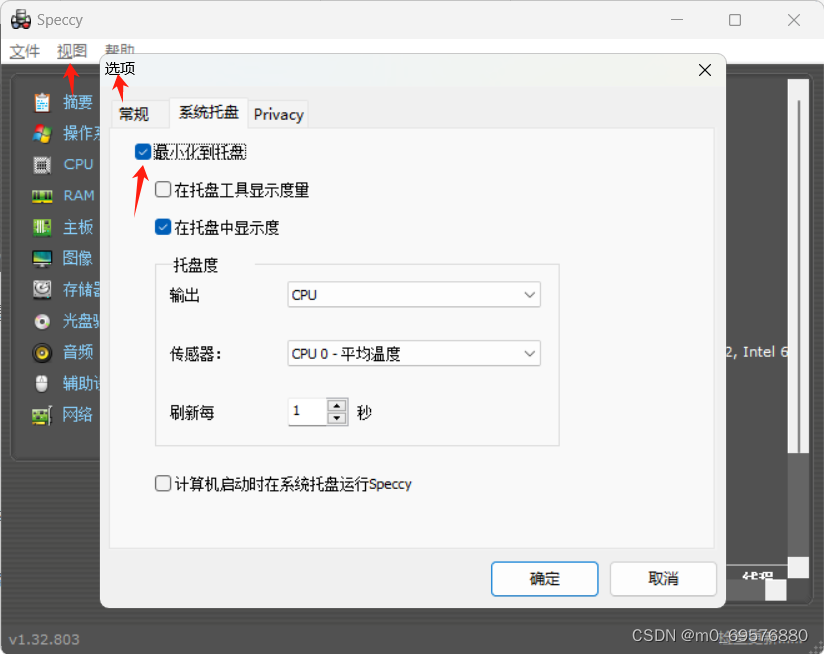Open the 帮助 menu
824x654 pixels.
tap(120, 50)
